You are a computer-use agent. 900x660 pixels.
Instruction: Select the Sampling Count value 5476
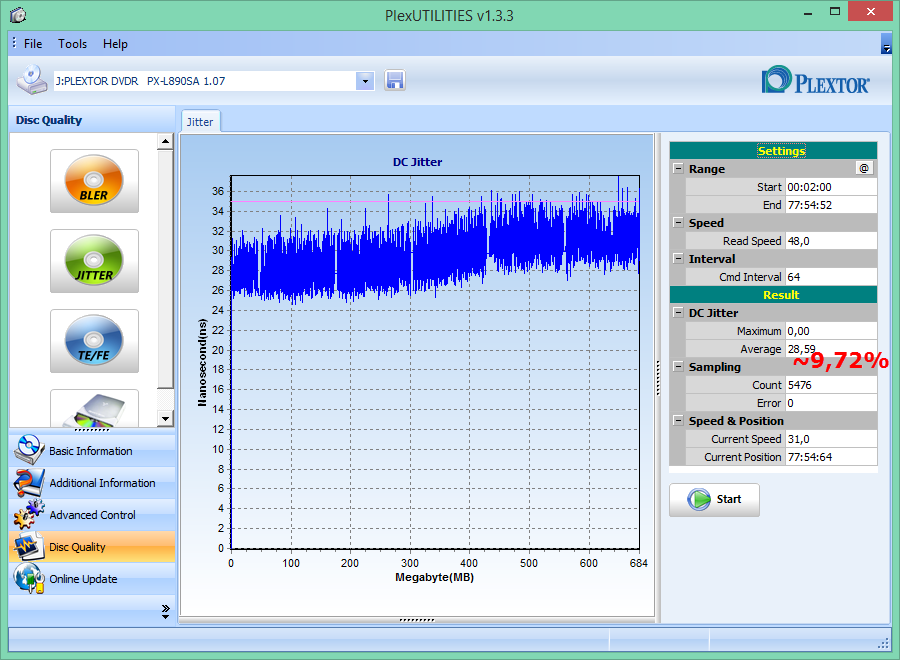coord(831,385)
